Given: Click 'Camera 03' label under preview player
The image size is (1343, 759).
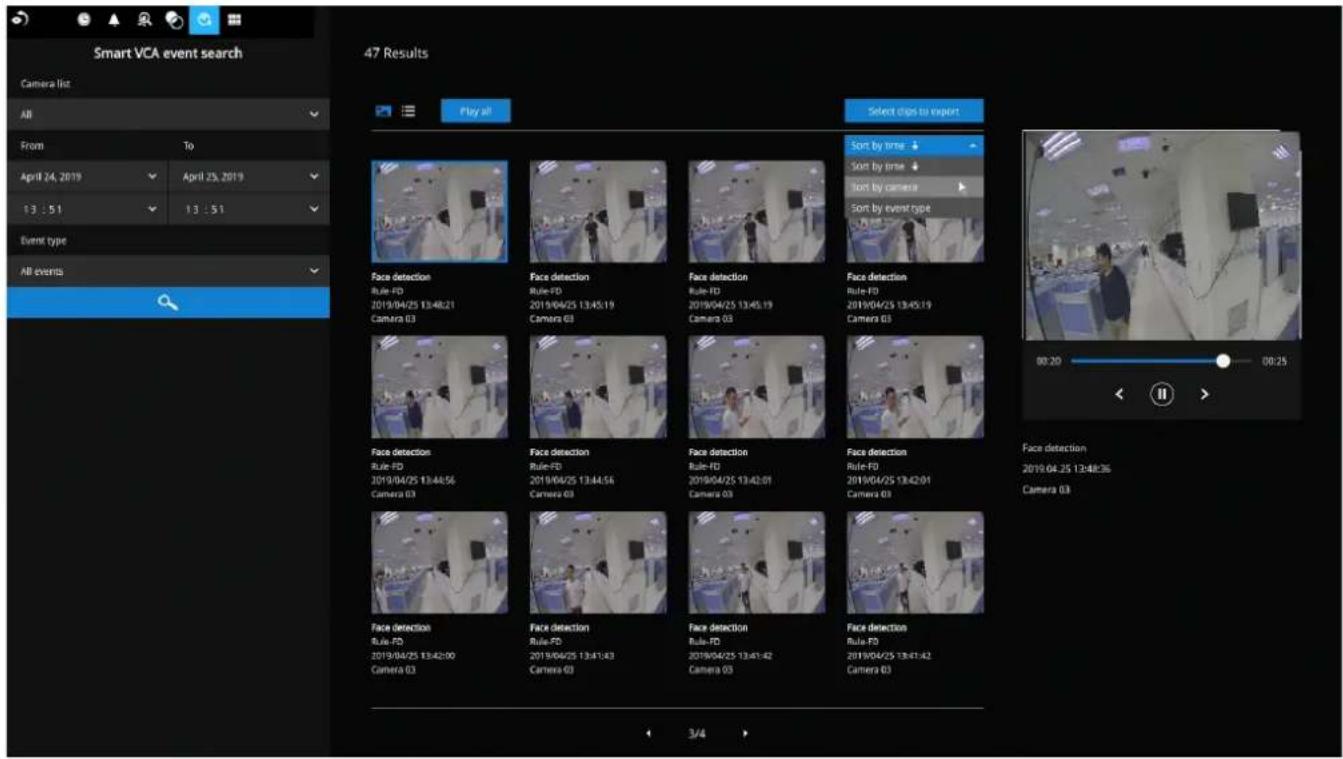Looking at the screenshot, I should [x=1045, y=490].
